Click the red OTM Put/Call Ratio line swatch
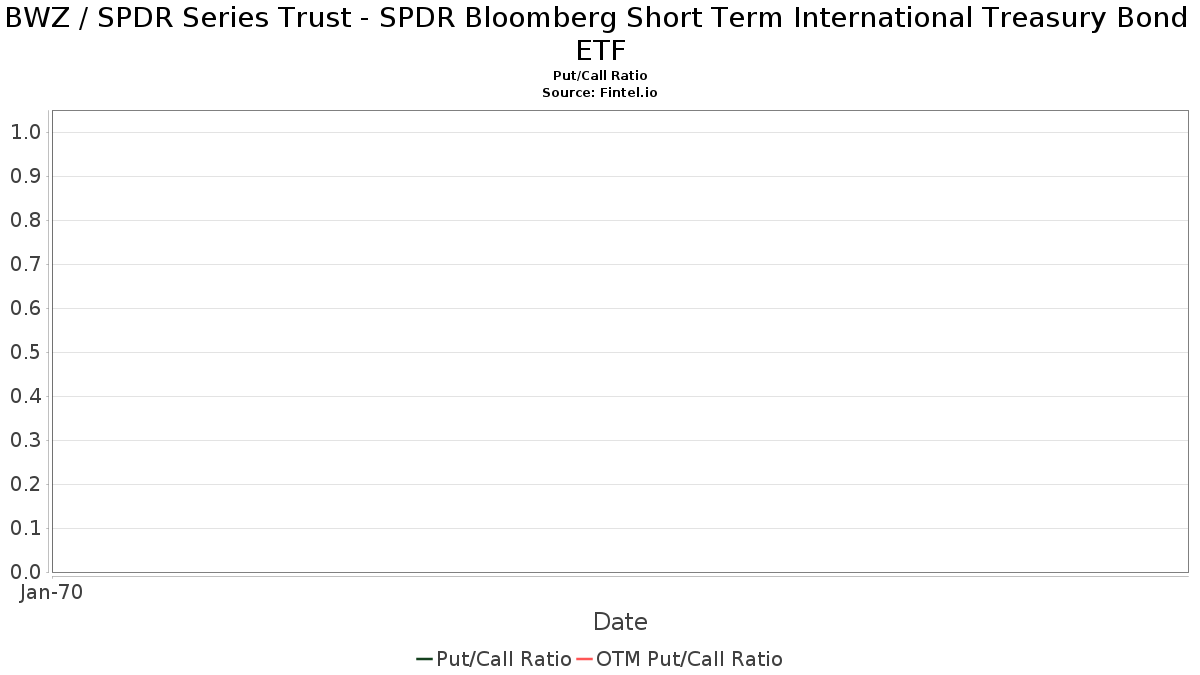The image size is (1200, 675). pos(584,659)
